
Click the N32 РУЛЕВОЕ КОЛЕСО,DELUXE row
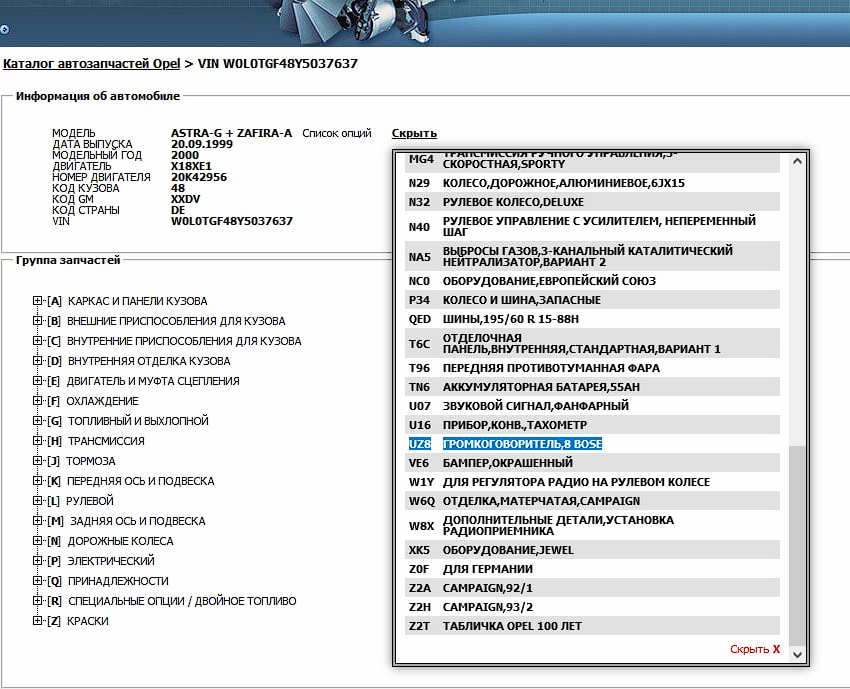(592, 202)
